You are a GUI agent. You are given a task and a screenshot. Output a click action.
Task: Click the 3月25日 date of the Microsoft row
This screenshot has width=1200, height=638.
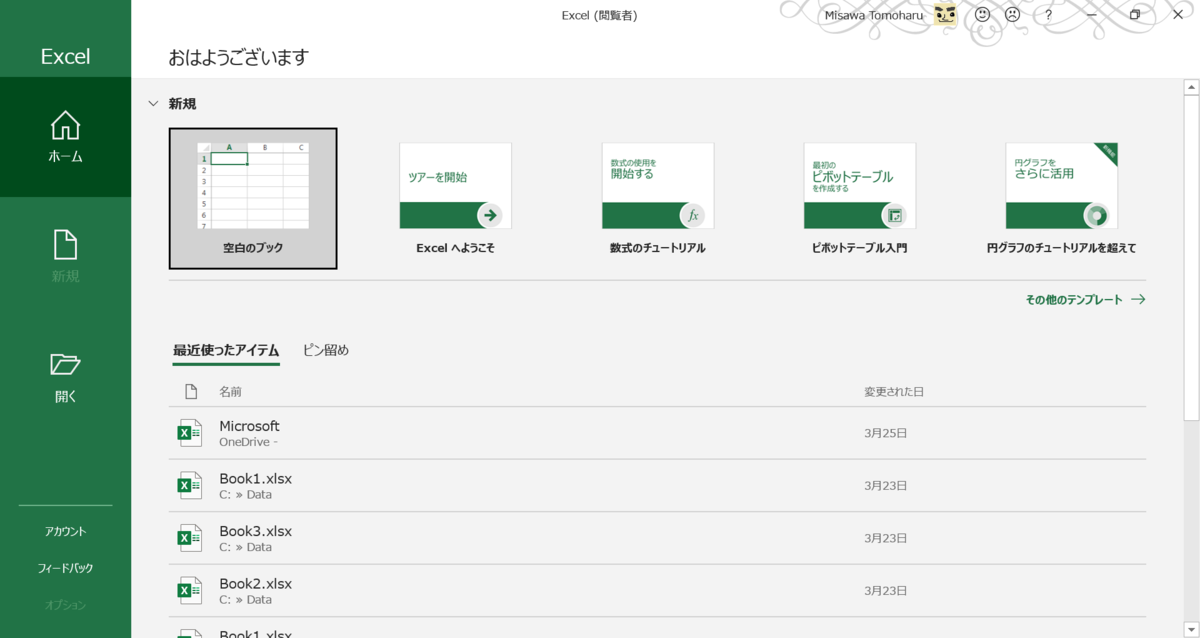tap(885, 433)
